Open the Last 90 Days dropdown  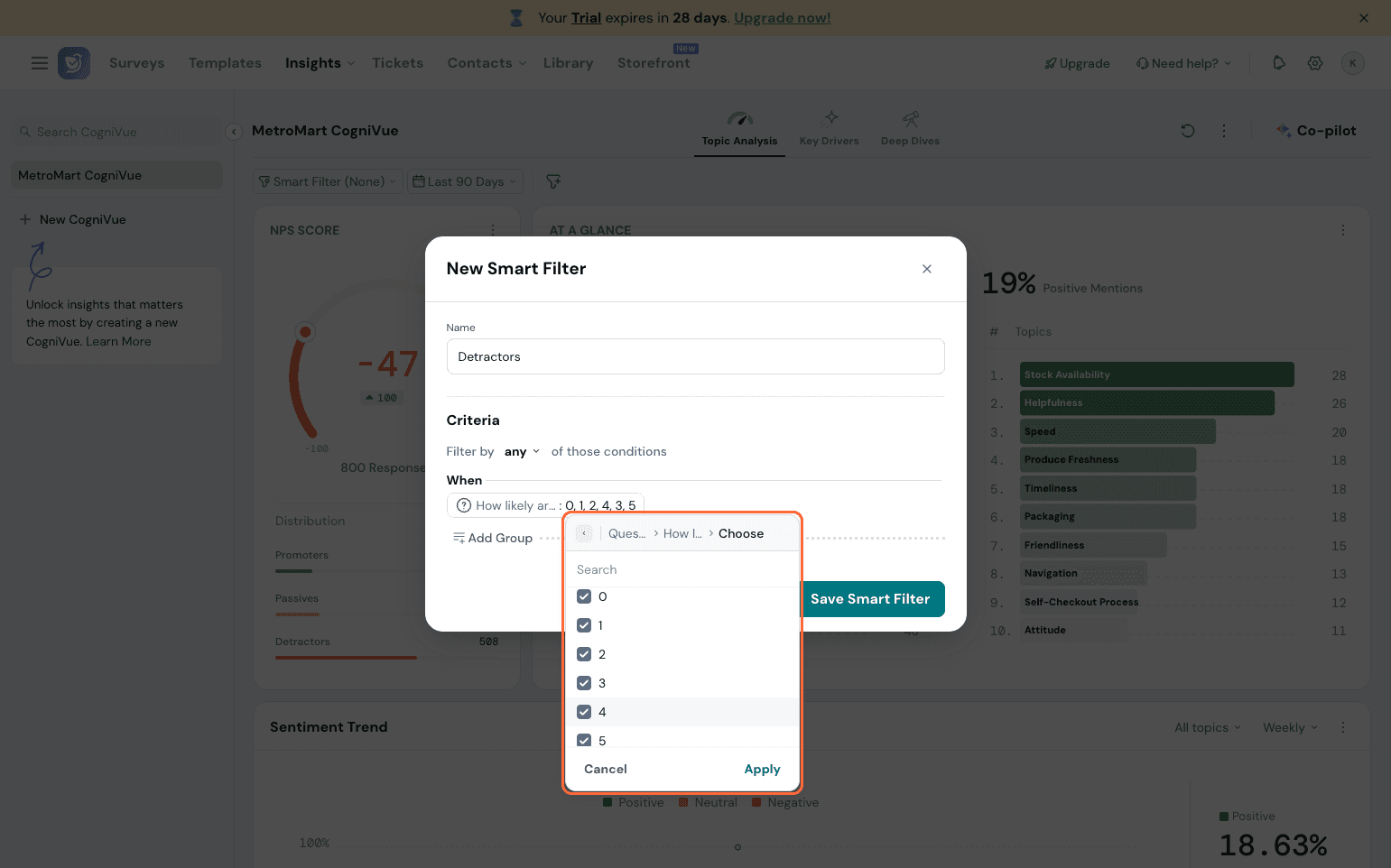click(x=465, y=181)
